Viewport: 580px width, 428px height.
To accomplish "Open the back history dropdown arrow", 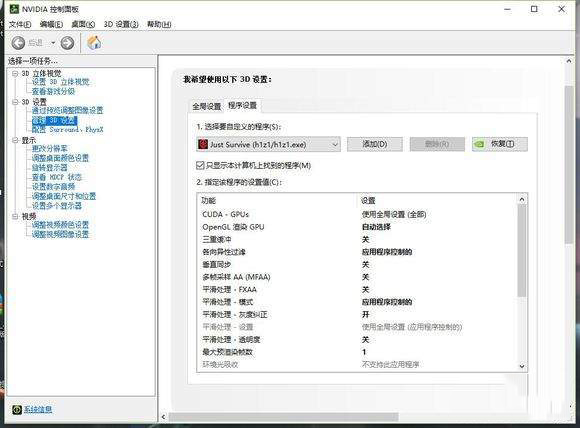I will point(53,43).
